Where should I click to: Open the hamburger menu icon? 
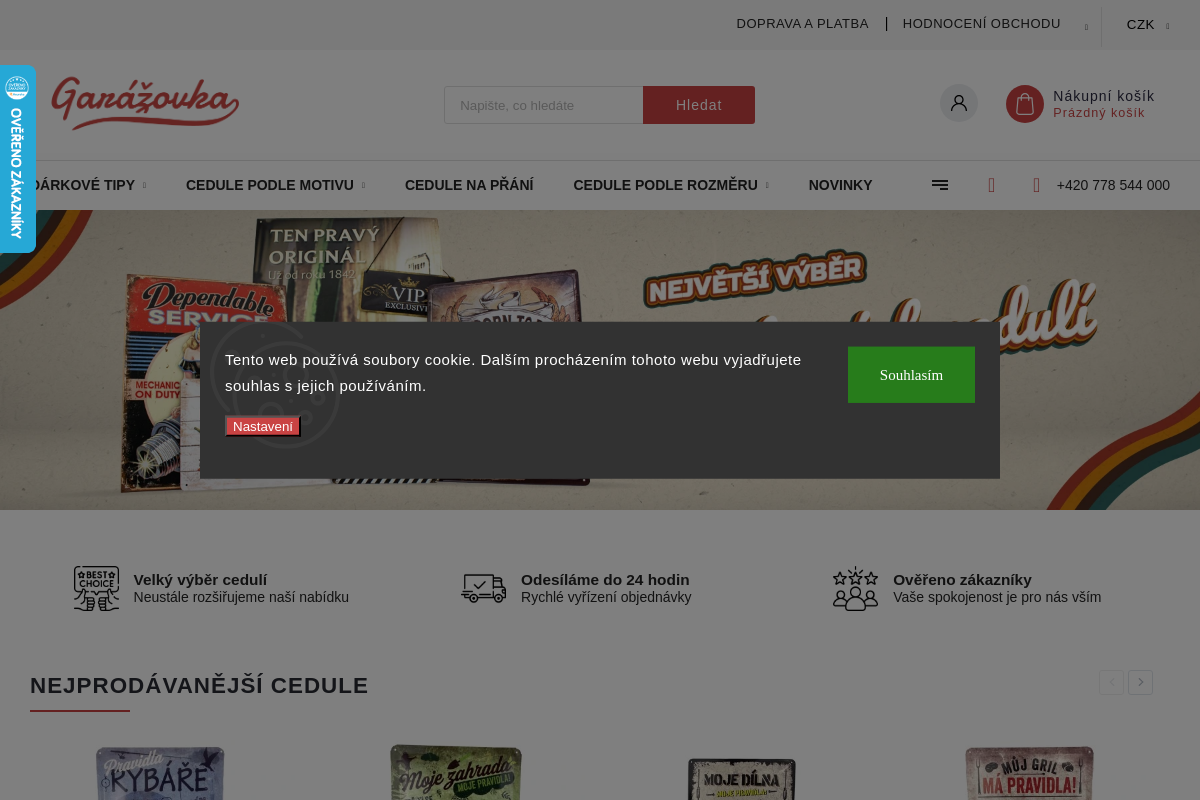point(940,185)
